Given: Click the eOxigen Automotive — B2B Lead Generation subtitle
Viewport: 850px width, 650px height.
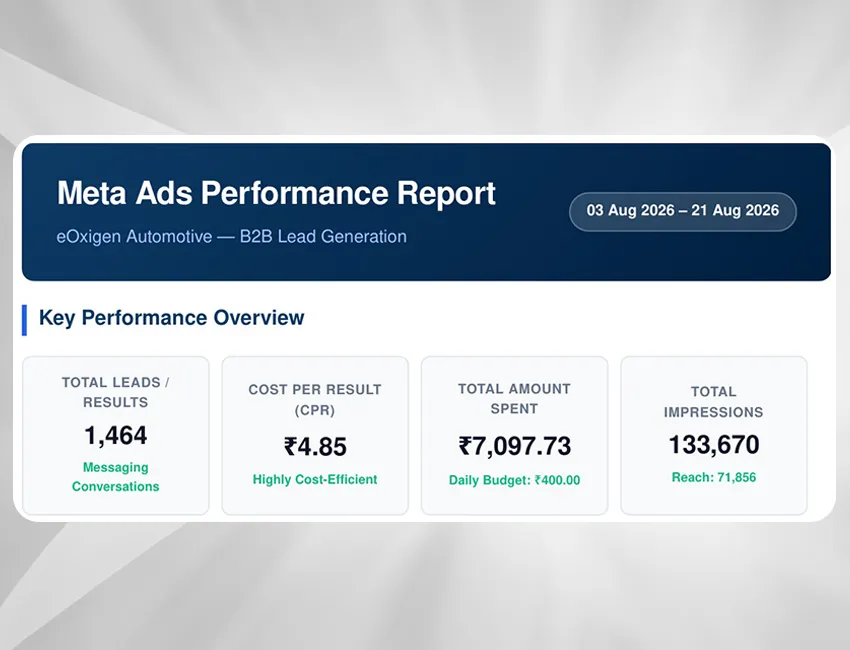Looking at the screenshot, I should pyautogui.click(x=231, y=237).
